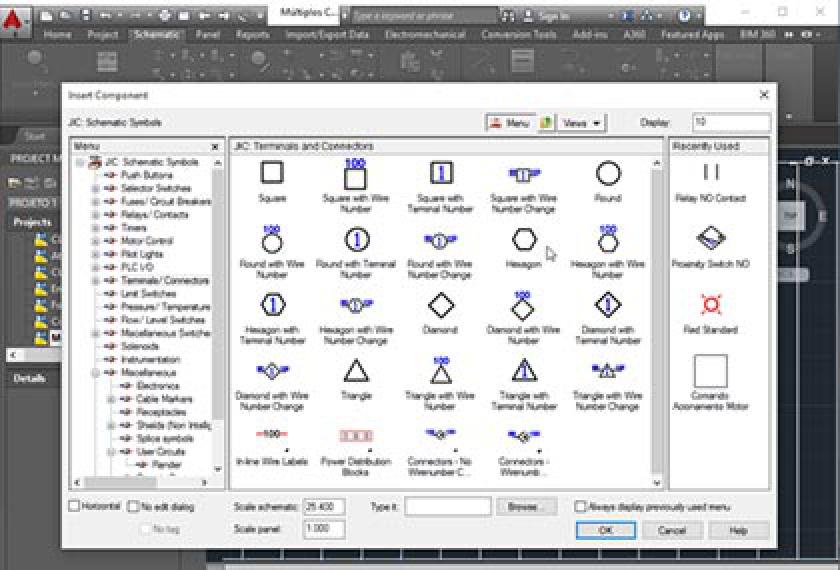Screen dimensions: 840x570
Task: Switch to the Panel ribbon tab
Action: (208, 34)
